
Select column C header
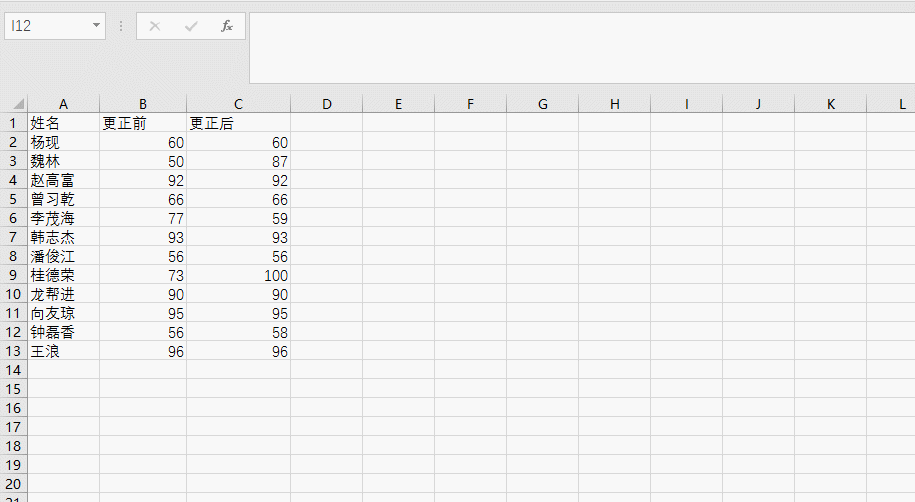point(238,104)
